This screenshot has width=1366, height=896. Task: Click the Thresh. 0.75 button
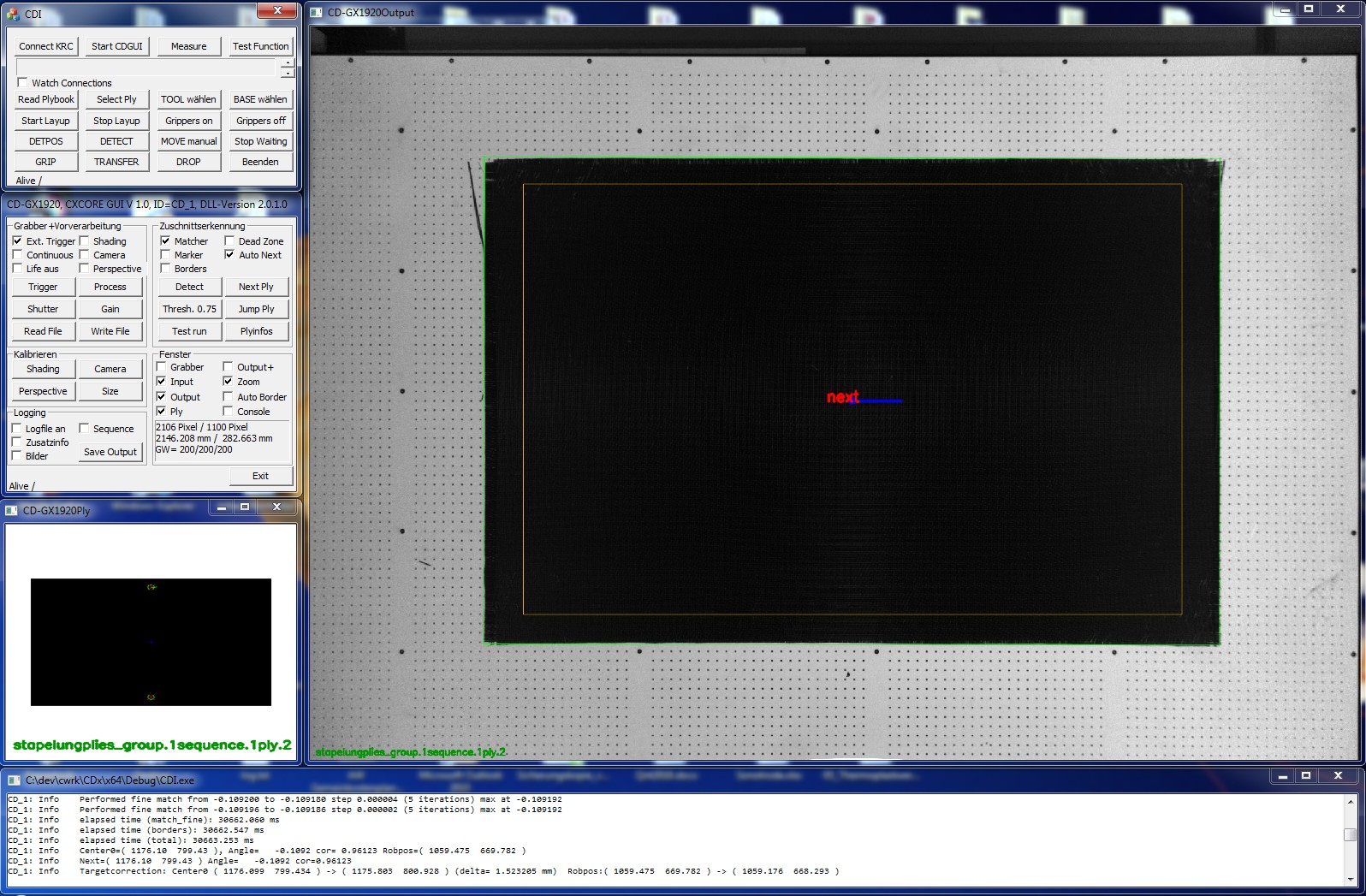pos(189,309)
